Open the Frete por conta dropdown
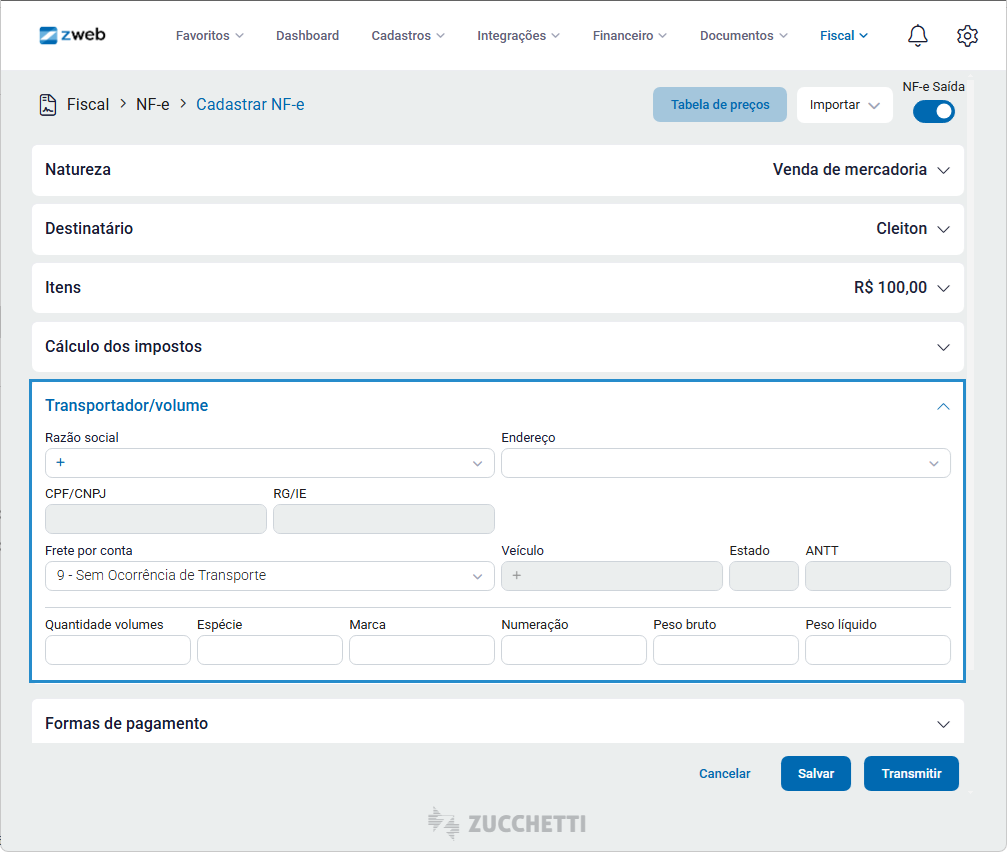 pos(269,576)
